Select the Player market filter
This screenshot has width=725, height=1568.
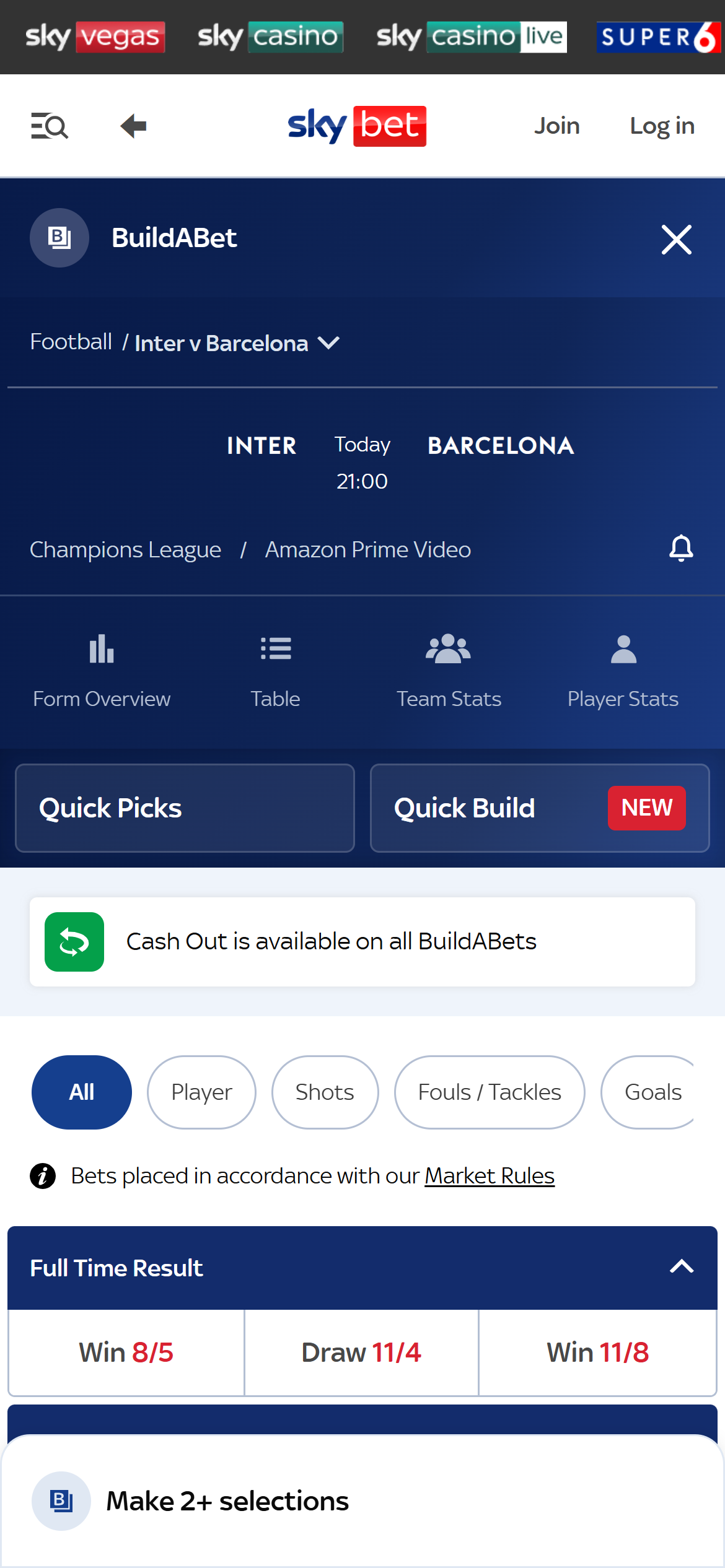click(201, 1092)
